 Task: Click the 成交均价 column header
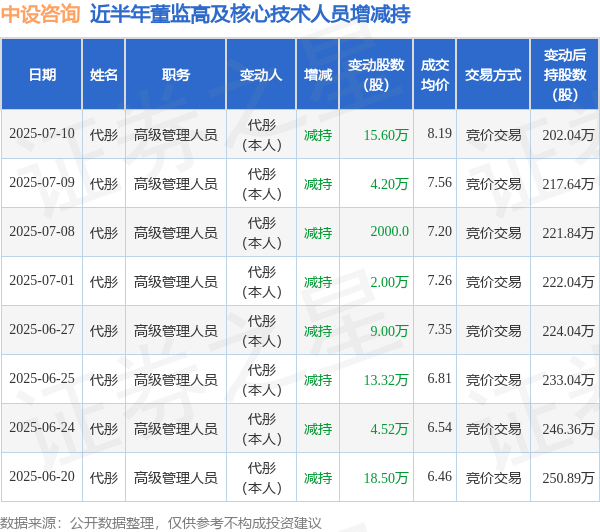point(435,74)
